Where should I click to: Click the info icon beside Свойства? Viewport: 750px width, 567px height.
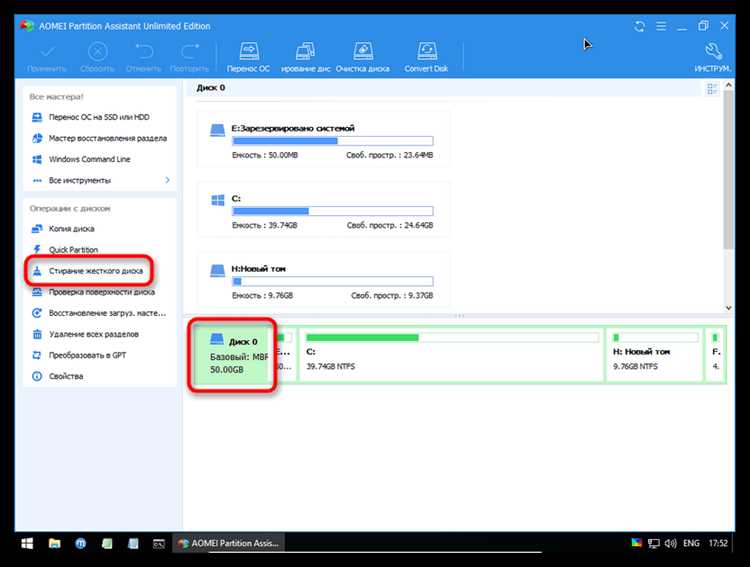[37, 376]
